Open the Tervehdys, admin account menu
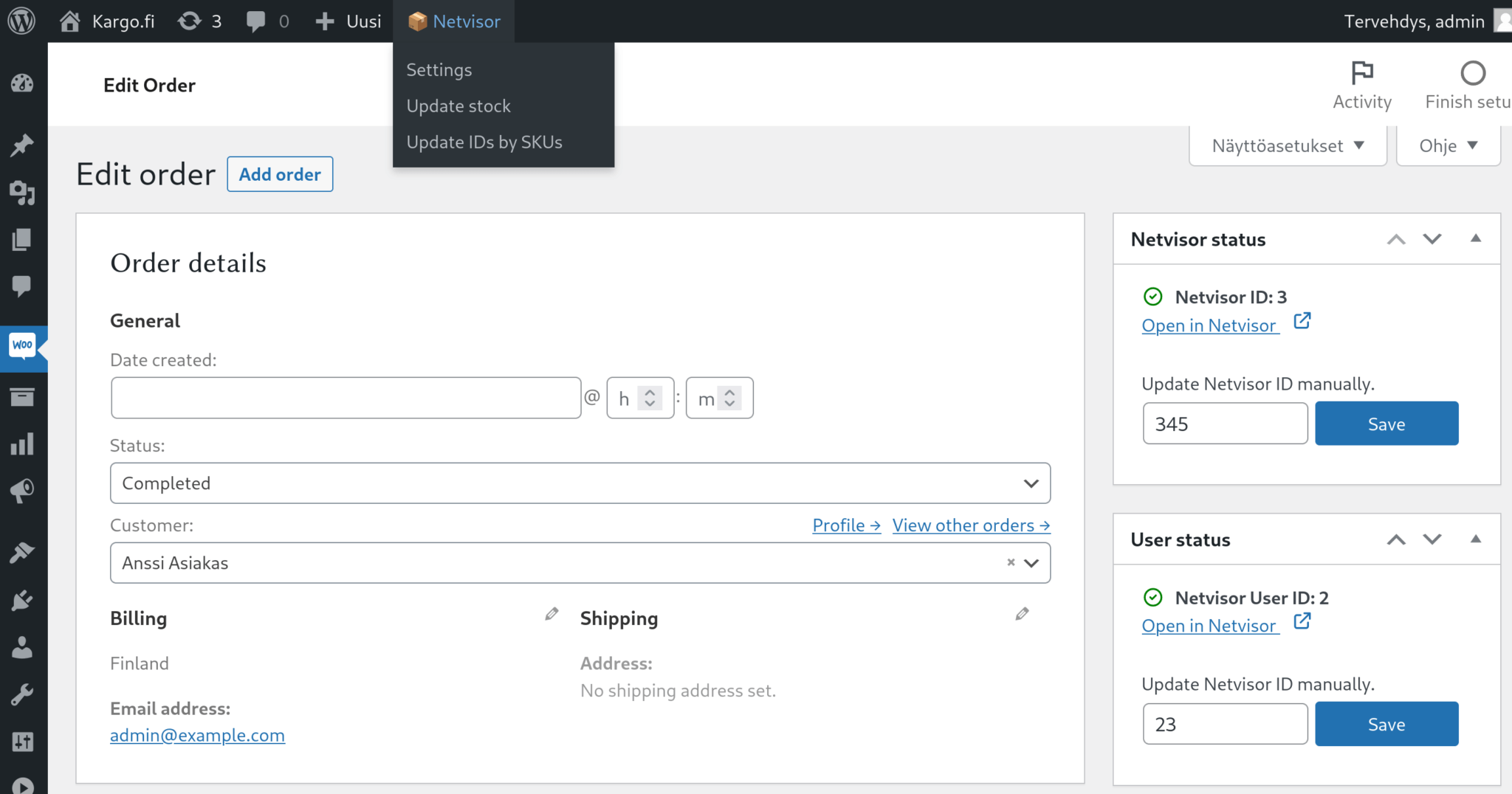 pyautogui.click(x=1426, y=21)
